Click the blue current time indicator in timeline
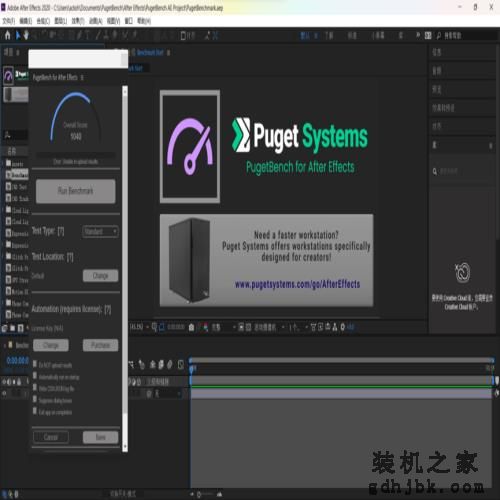The width and height of the screenshot is (500, 500). click(192, 369)
